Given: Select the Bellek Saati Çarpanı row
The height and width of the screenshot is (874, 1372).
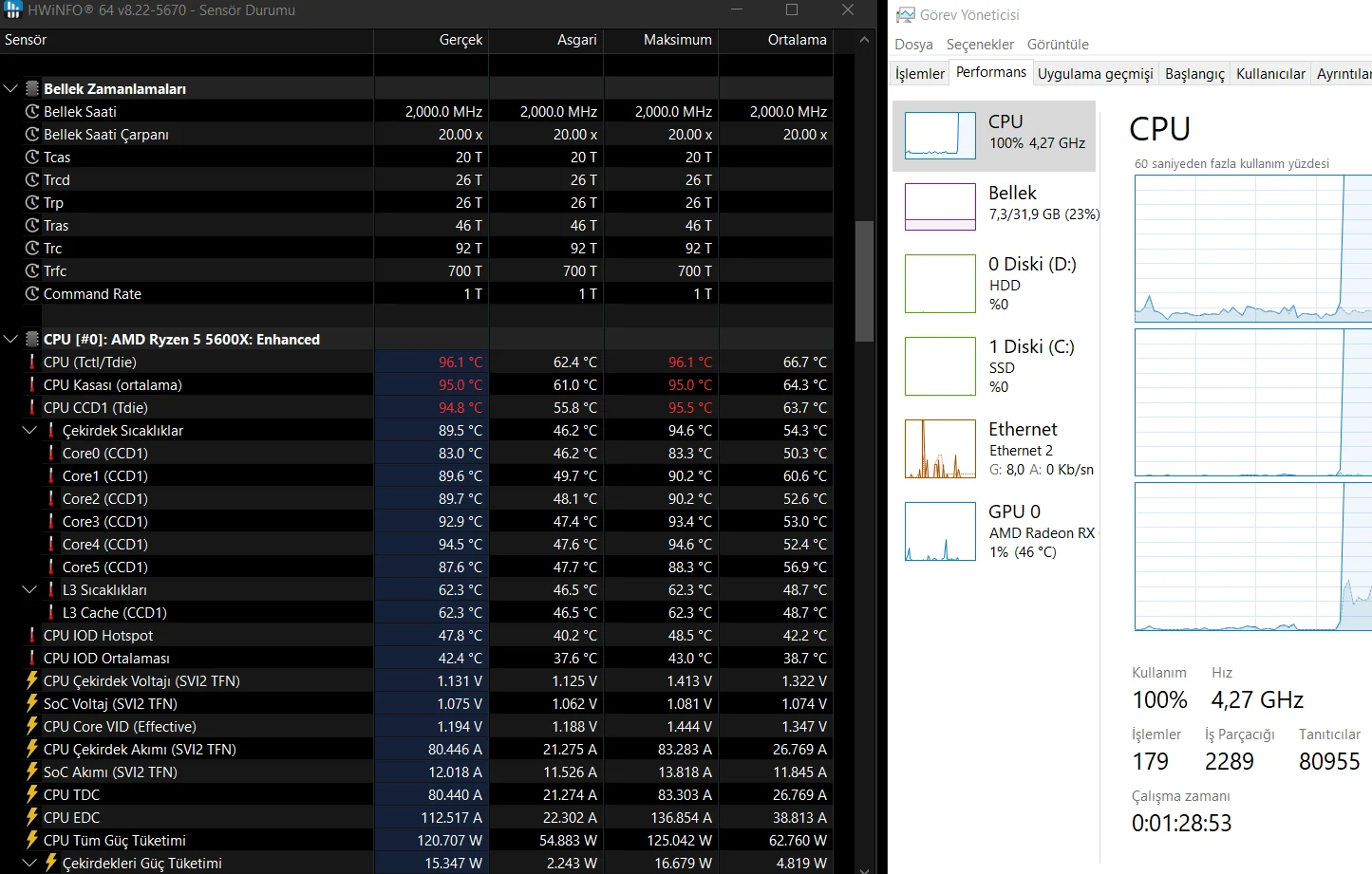Looking at the screenshot, I should (417, 135).
